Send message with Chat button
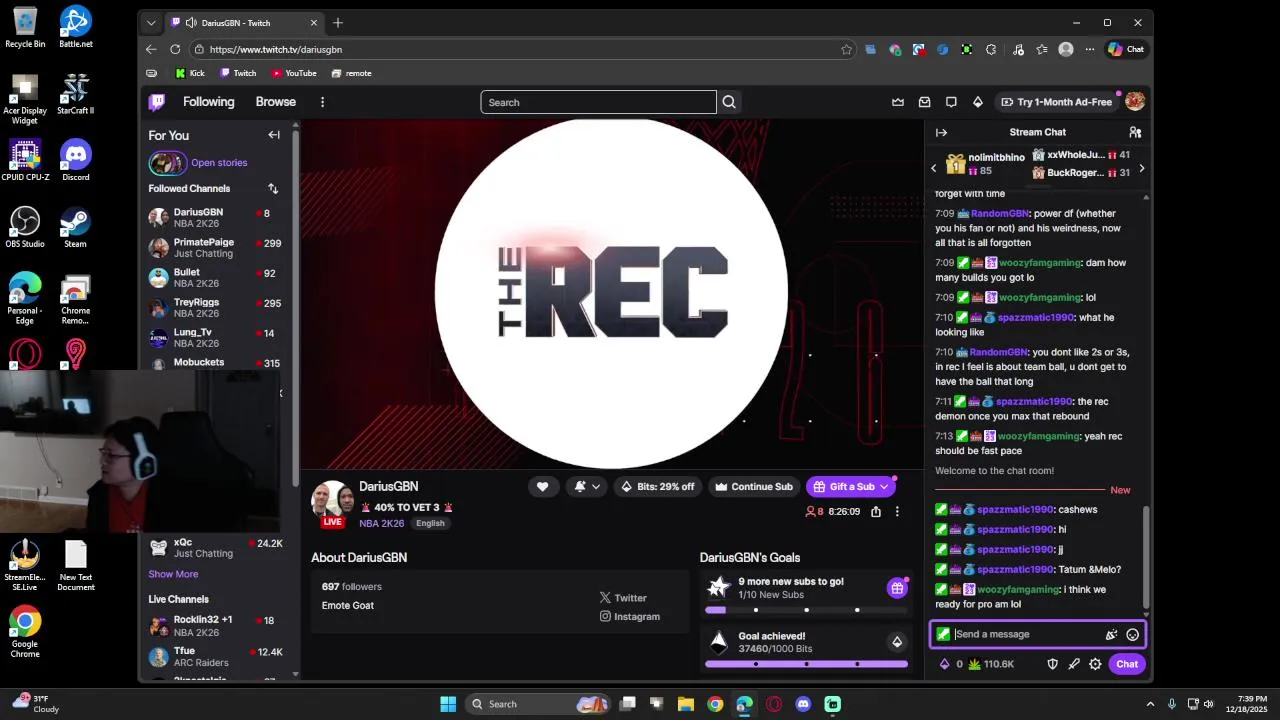This screenshot has height=720, width=1280. point(1127,664)
